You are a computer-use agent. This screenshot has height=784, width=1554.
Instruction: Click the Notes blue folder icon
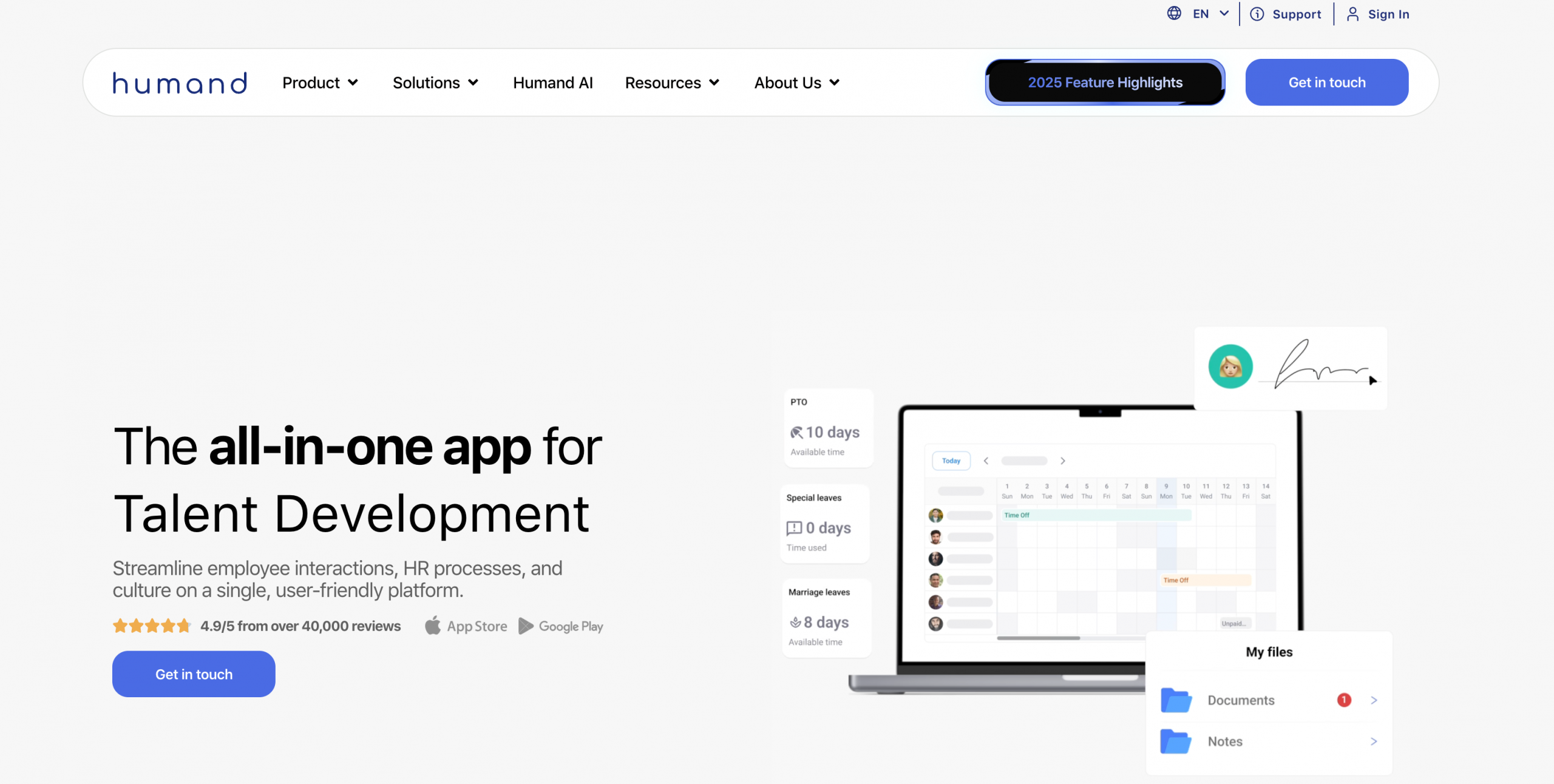click(x=1176, y=741)
